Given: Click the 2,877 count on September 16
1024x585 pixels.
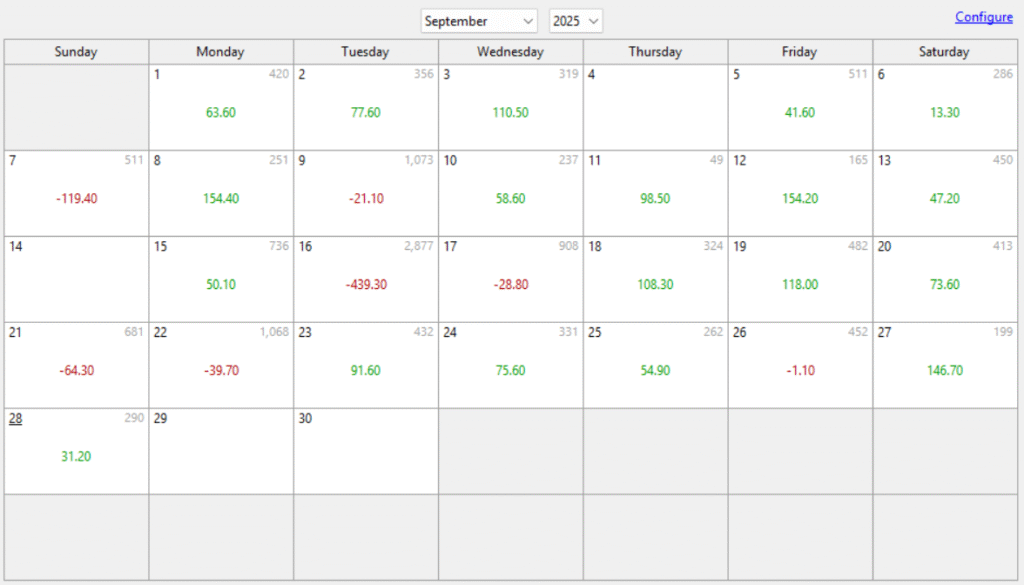Looking at the screenshot, I should [x=418, y=247].
